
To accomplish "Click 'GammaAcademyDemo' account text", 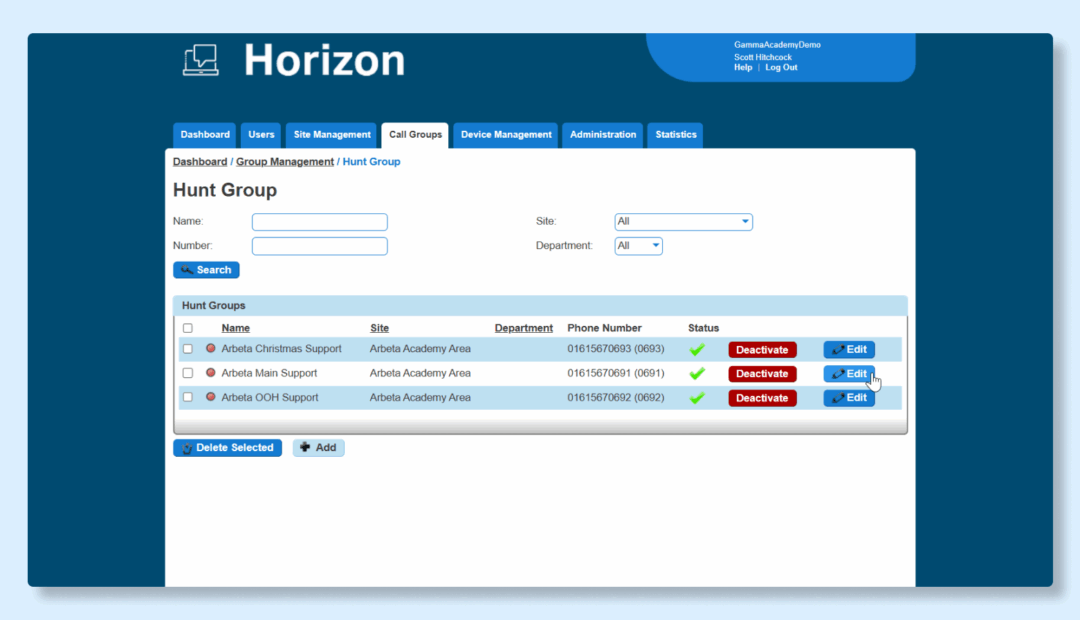I will click(x=777, y=45).
